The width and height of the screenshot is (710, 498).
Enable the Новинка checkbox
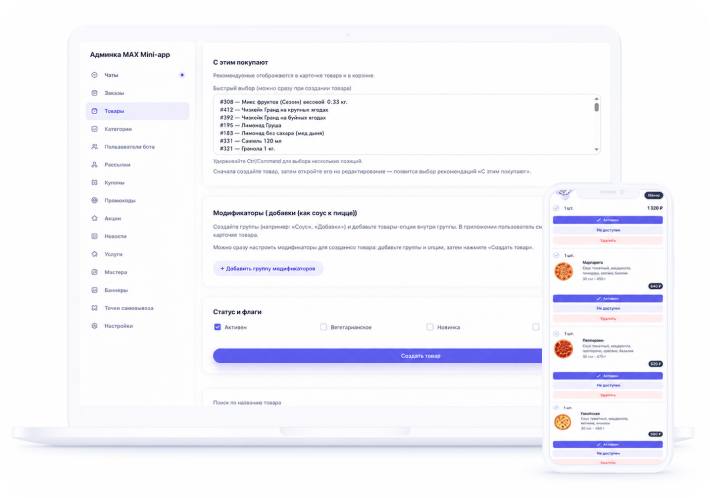(x=430, y=327)
